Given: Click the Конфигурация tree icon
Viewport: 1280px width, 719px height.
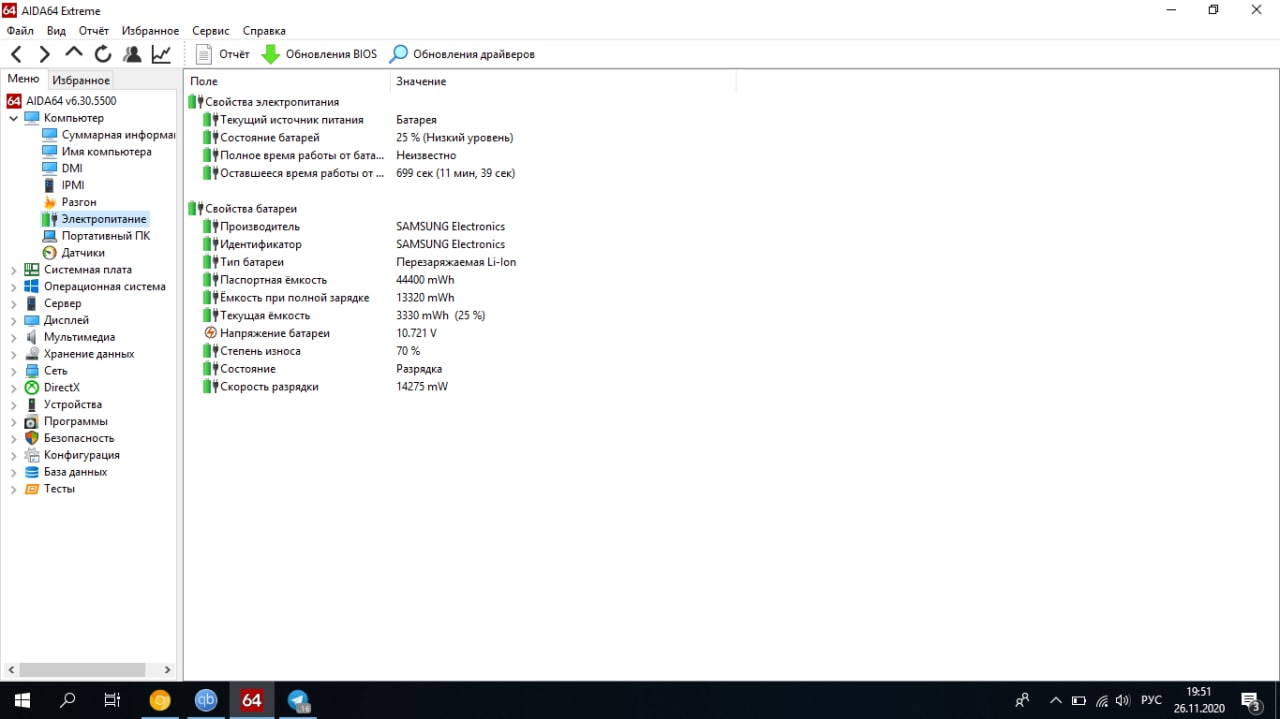Looking at the screenshot, I should click(x=32, y=455).
